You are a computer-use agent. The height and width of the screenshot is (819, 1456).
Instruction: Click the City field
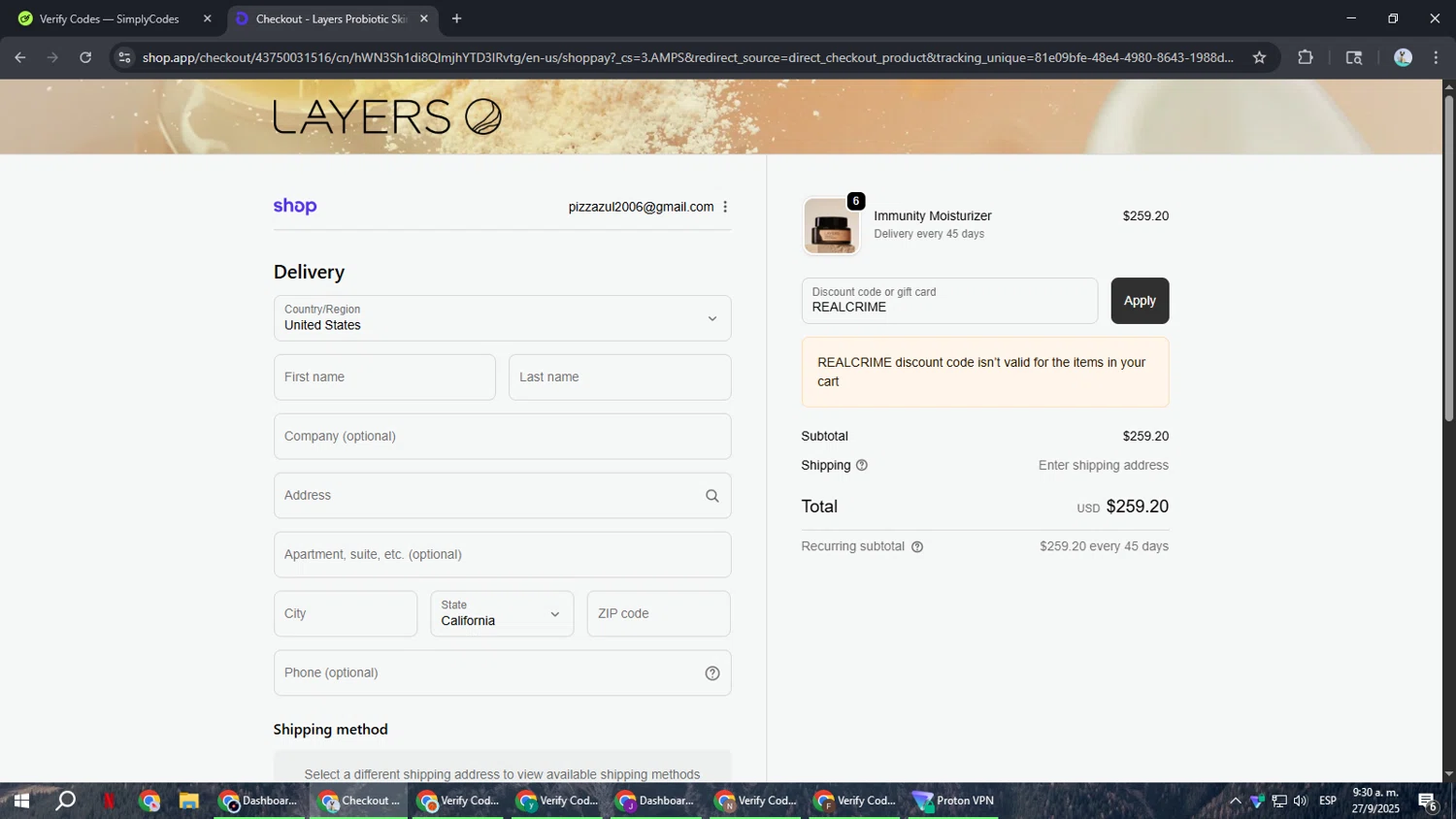(346, 614)
